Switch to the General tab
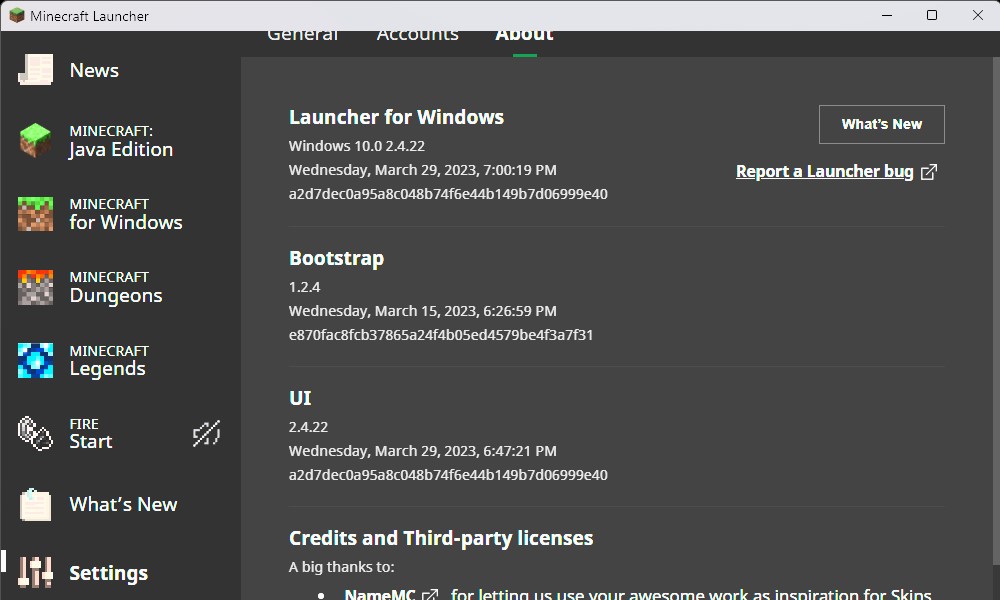Image resolution: width=1000 pixels, height=600 pixels. point(302,37)
